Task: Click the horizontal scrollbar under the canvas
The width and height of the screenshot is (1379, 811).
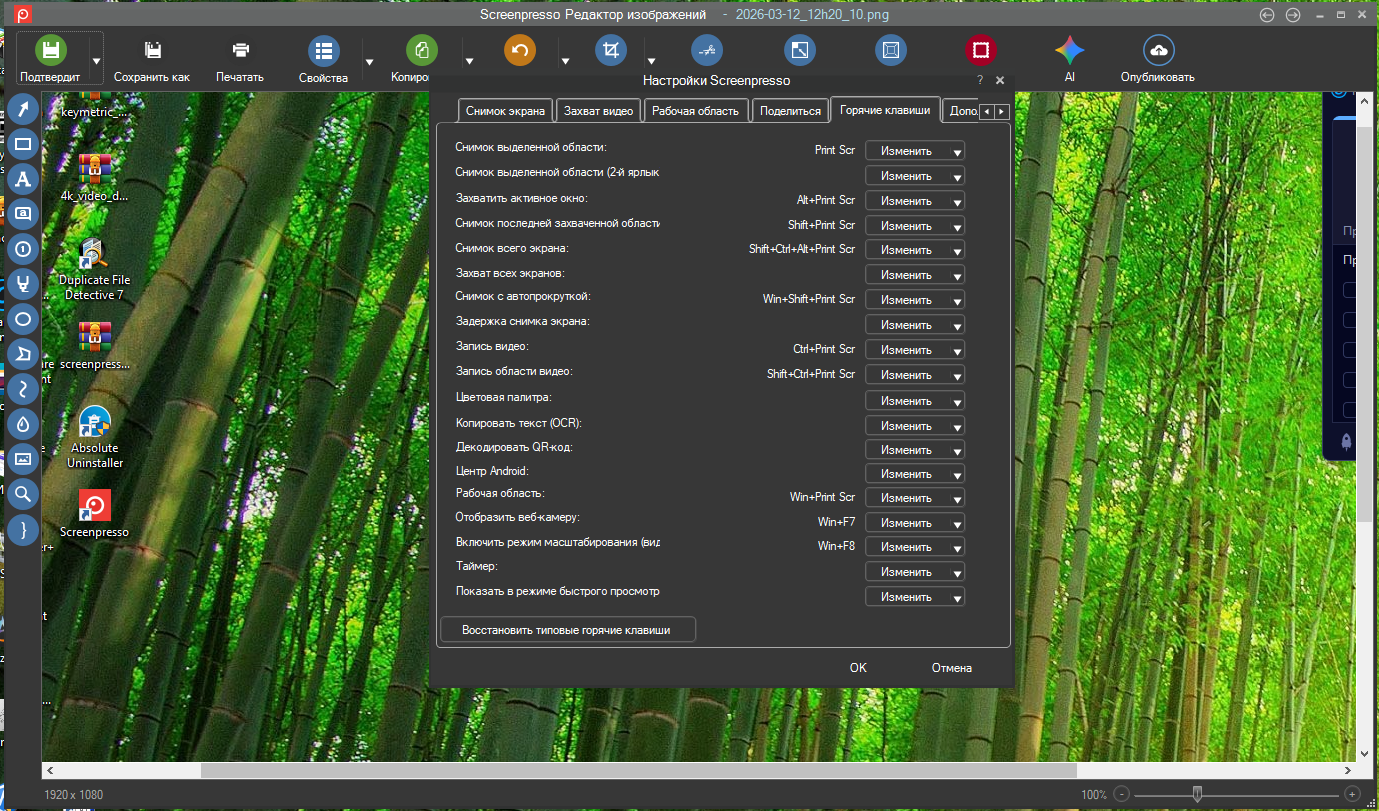Action: click(639, 771)
